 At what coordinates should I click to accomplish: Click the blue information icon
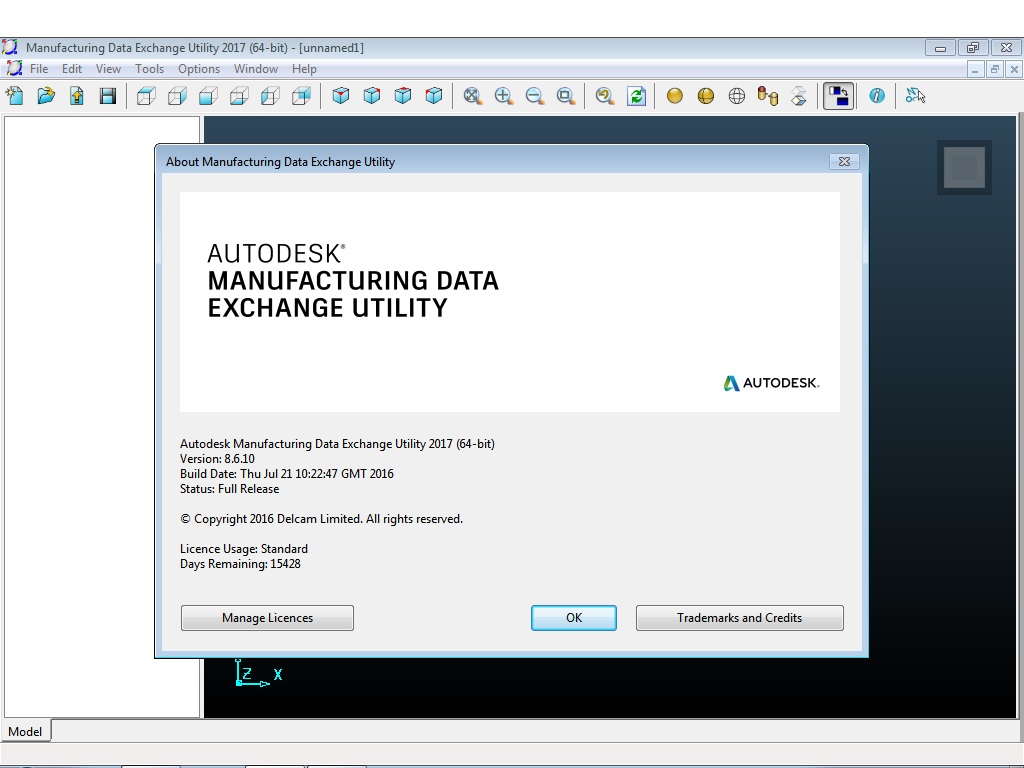pos(877,96)
